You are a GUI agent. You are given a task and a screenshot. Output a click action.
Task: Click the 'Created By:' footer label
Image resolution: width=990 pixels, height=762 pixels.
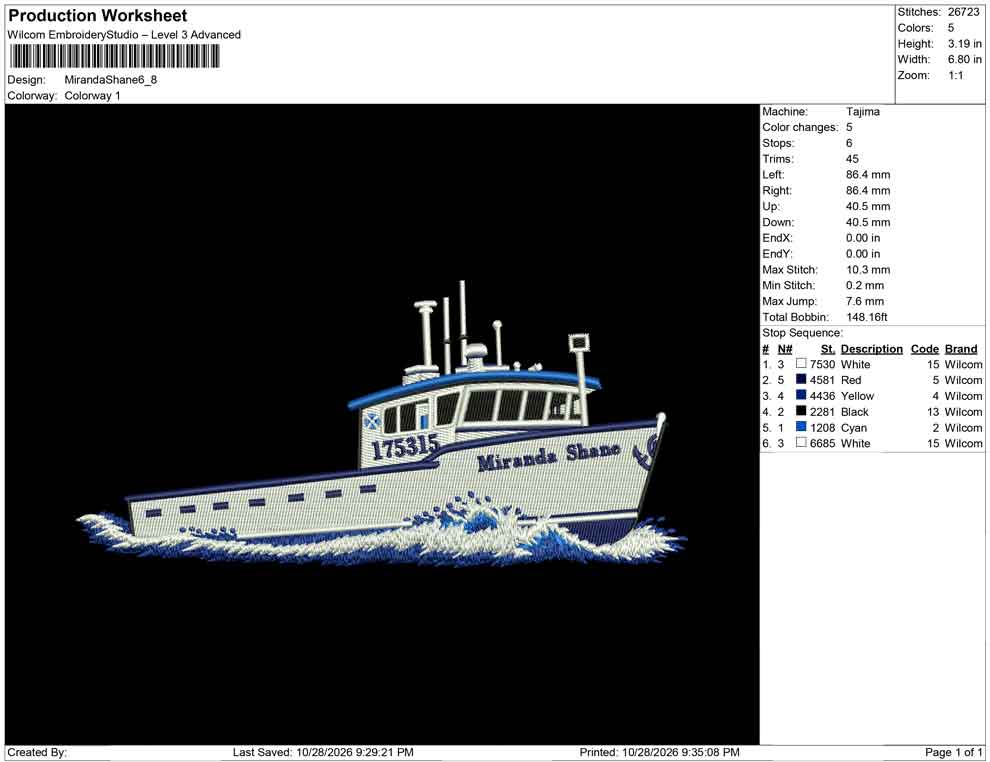pos(37,752)
